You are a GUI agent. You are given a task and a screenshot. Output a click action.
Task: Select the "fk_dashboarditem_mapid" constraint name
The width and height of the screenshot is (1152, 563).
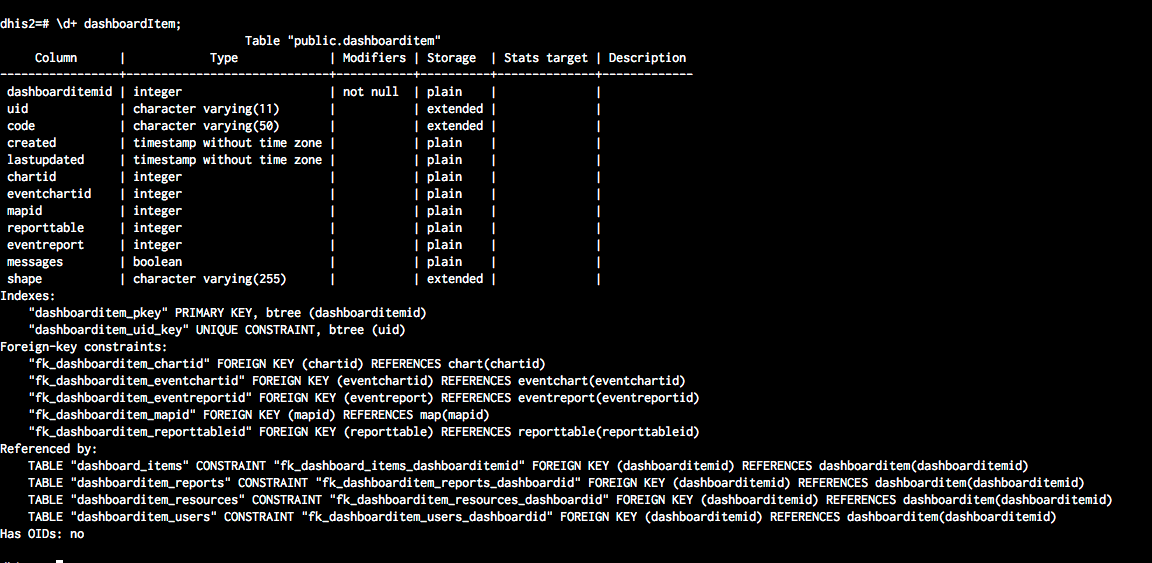click(115, 415)
